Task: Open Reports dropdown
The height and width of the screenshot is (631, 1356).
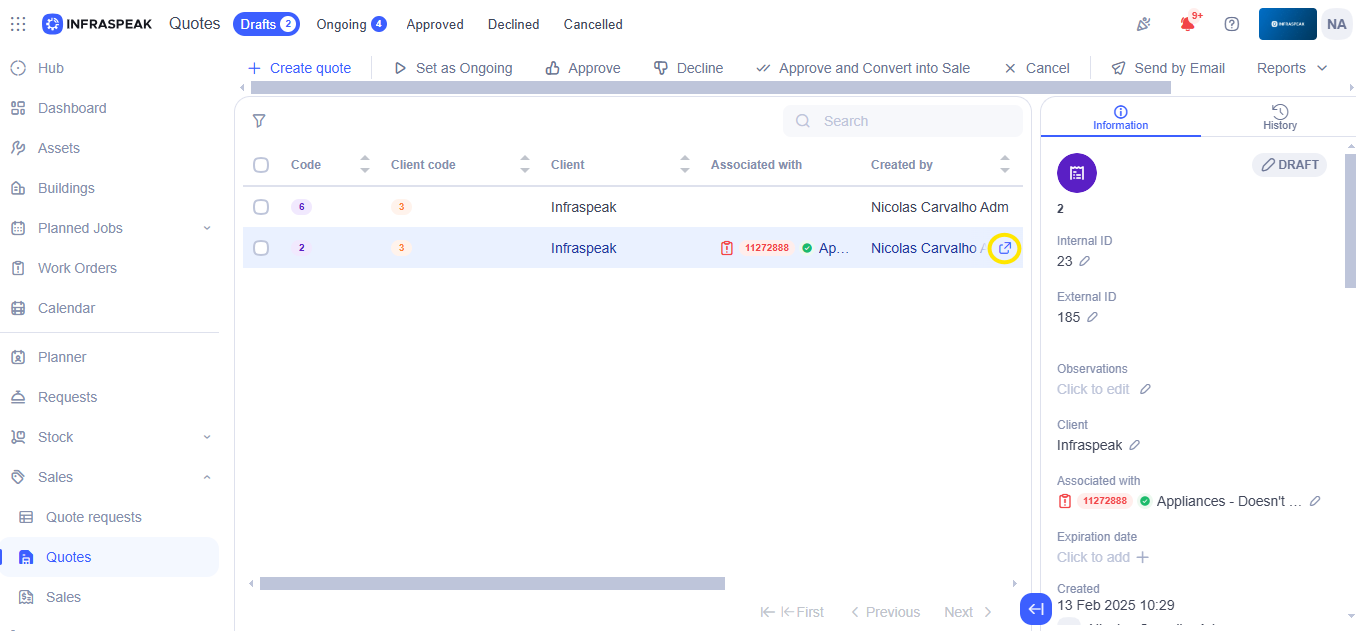Action: click(1292, 68)
